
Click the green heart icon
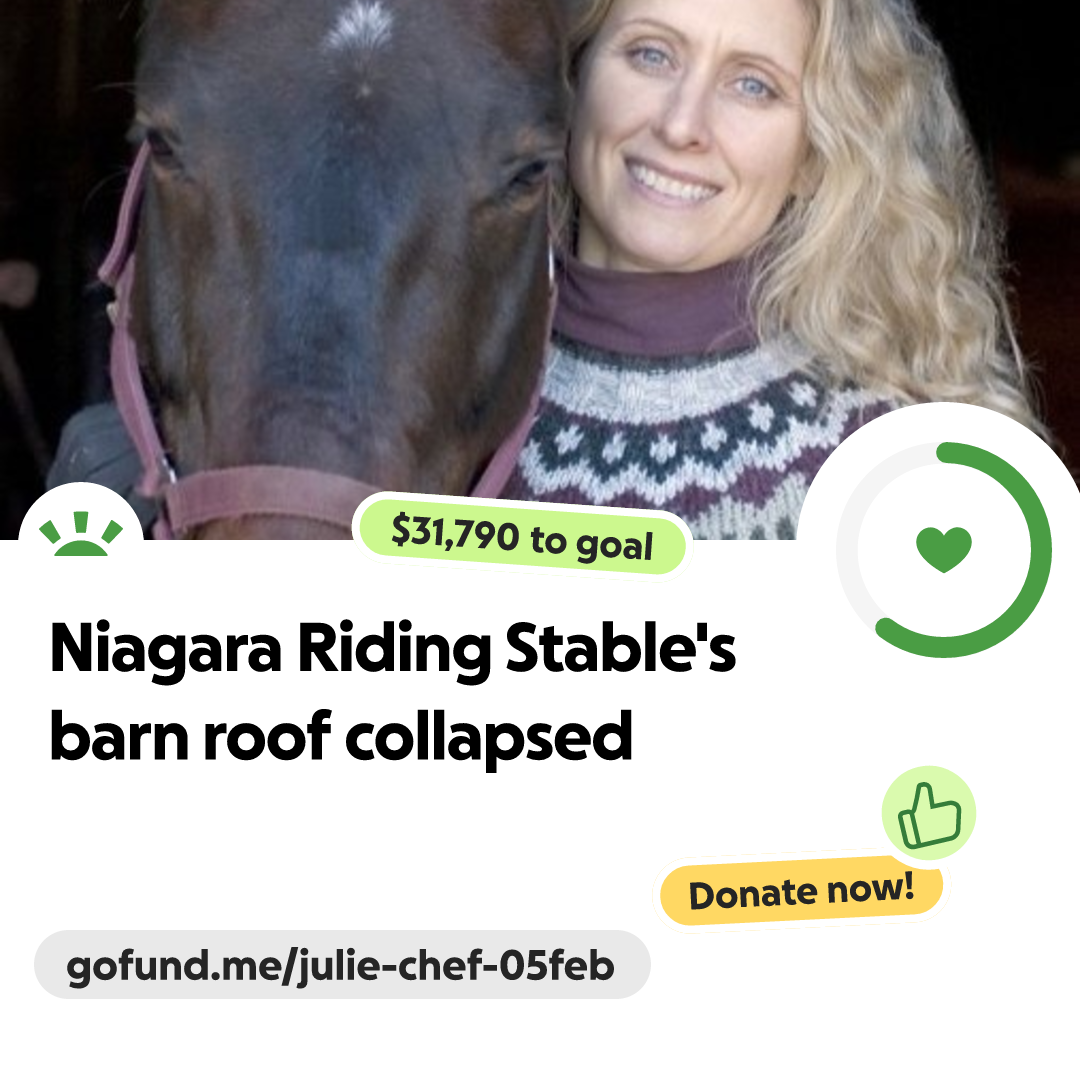[944, 549]
